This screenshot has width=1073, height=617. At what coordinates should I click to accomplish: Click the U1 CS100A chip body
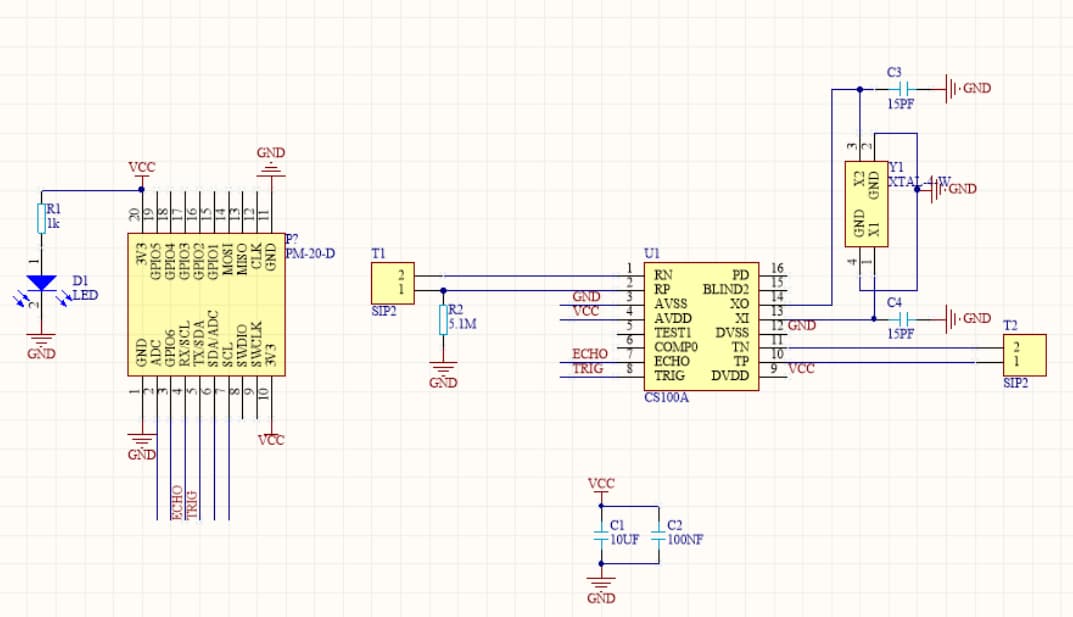pos(700,327)
